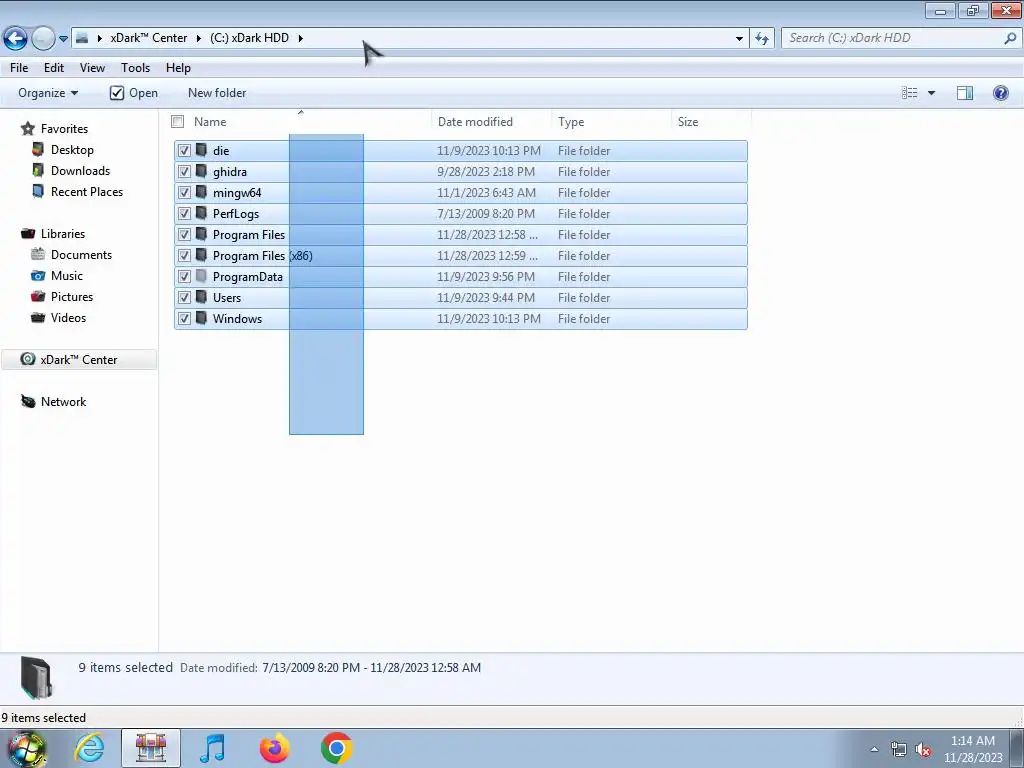Click the New folder button
Image resolution: width=1024 pixels, height=768 pixels.
[x=217, y=93]
